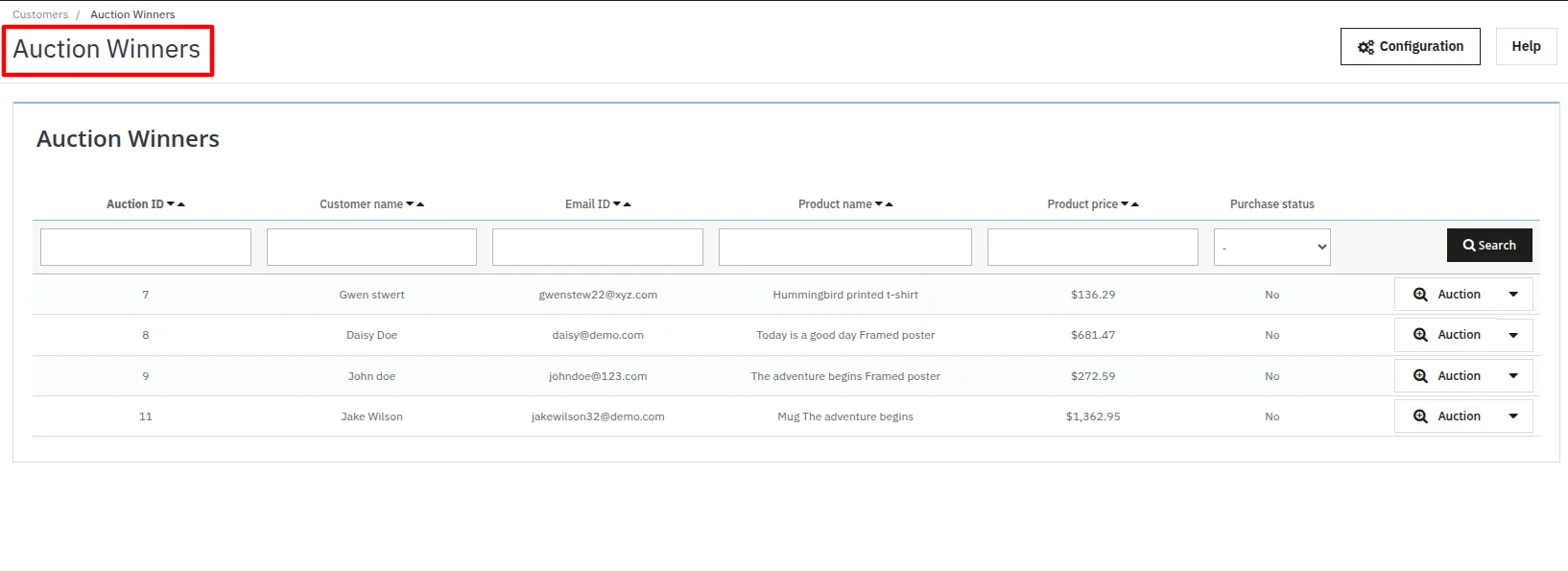Screen dimensions: 1568x571
Task: Click email jakewilson32@demo.com
Action: point(598,416)
